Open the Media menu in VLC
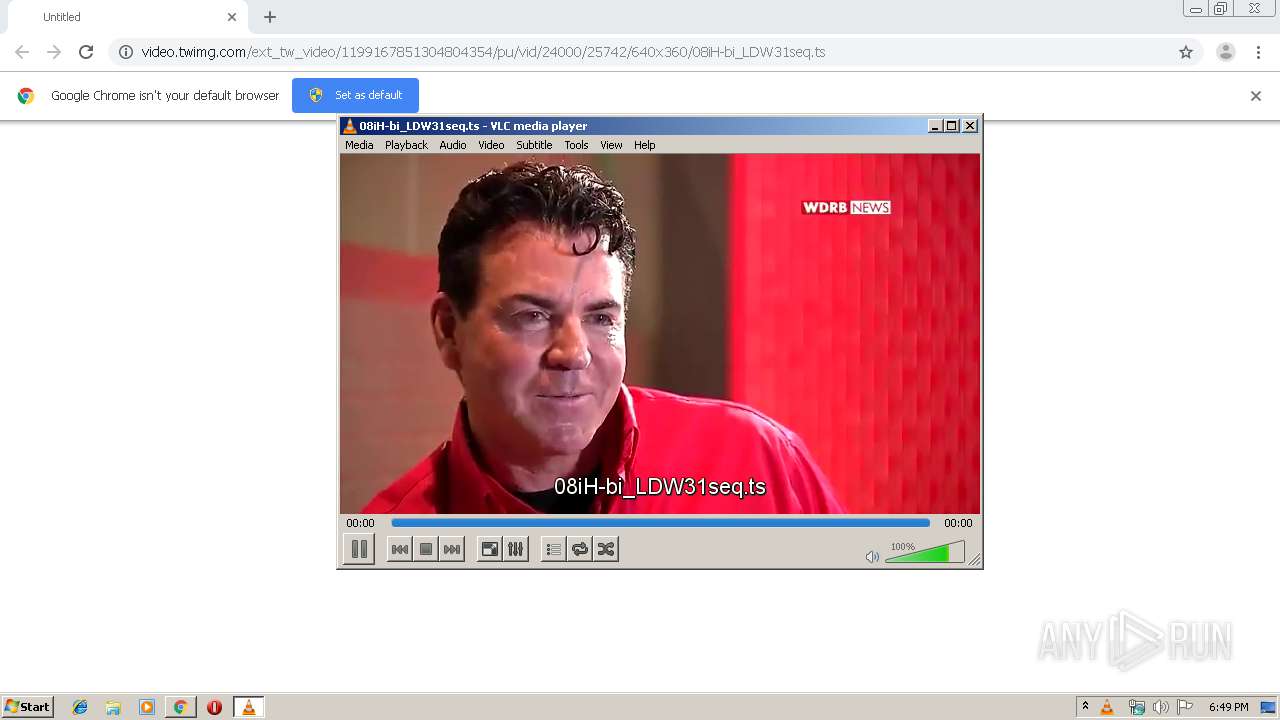The width and height of the screenshot is (1280, 720). tap(359, 145)
